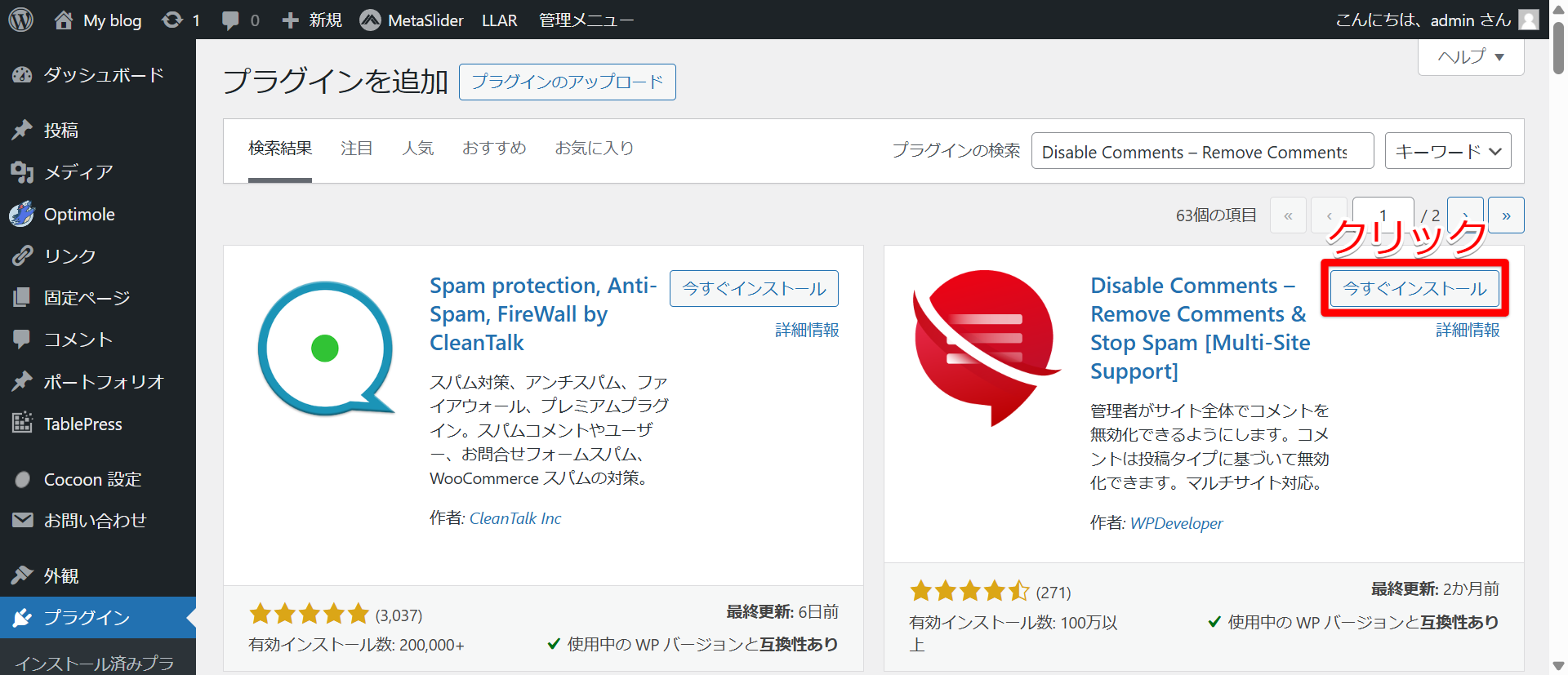Click the コメント bubble icon in sidebar
1568x675 pixels.
tap(22, 340)
